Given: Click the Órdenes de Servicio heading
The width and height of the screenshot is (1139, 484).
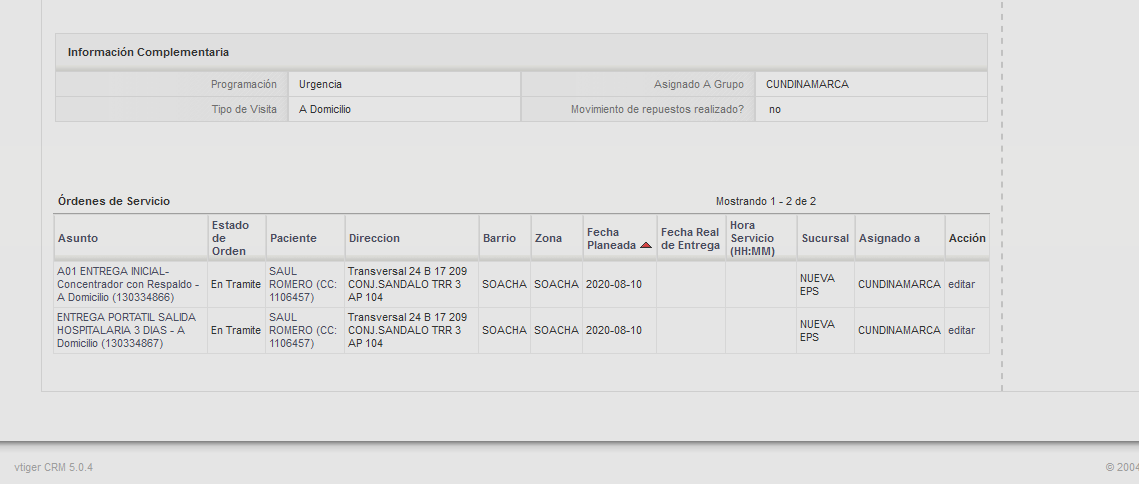Looking at the screenshot, I should (114, 201).
